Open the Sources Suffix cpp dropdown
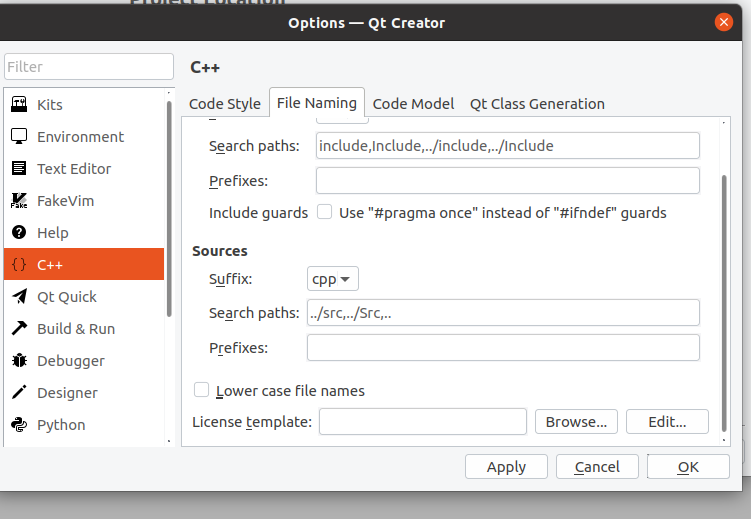Viewport: 751px width, 519px height. (x=332, y=279)
